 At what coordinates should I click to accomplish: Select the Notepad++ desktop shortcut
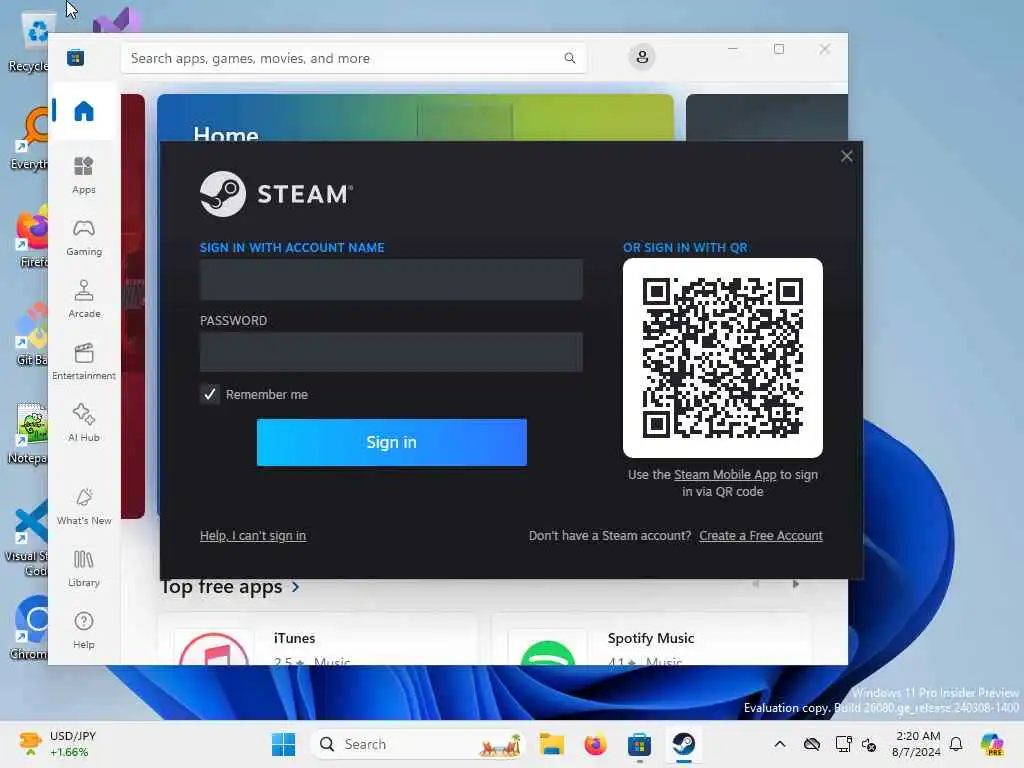[27, 433]
